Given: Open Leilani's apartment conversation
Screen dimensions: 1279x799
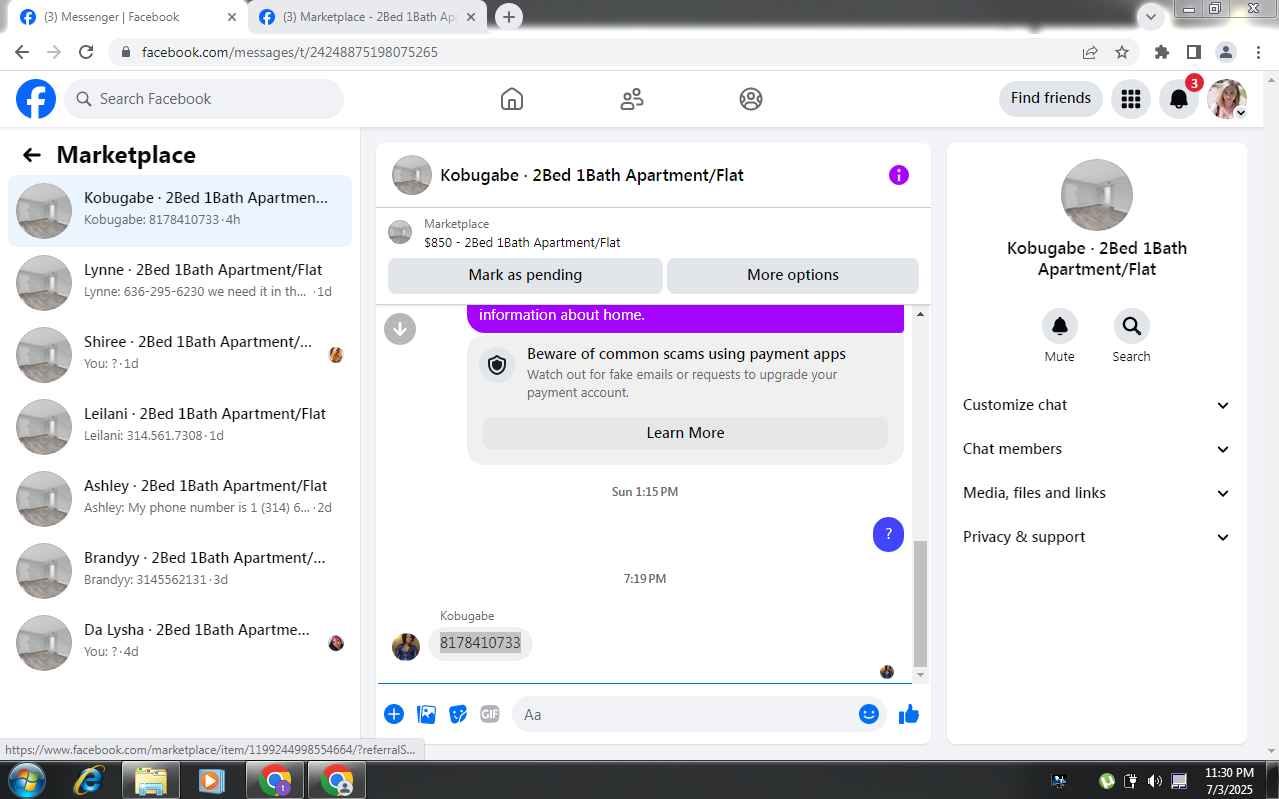Looking at the screenshot, I should pyautogui.click(x=180, y=427).
